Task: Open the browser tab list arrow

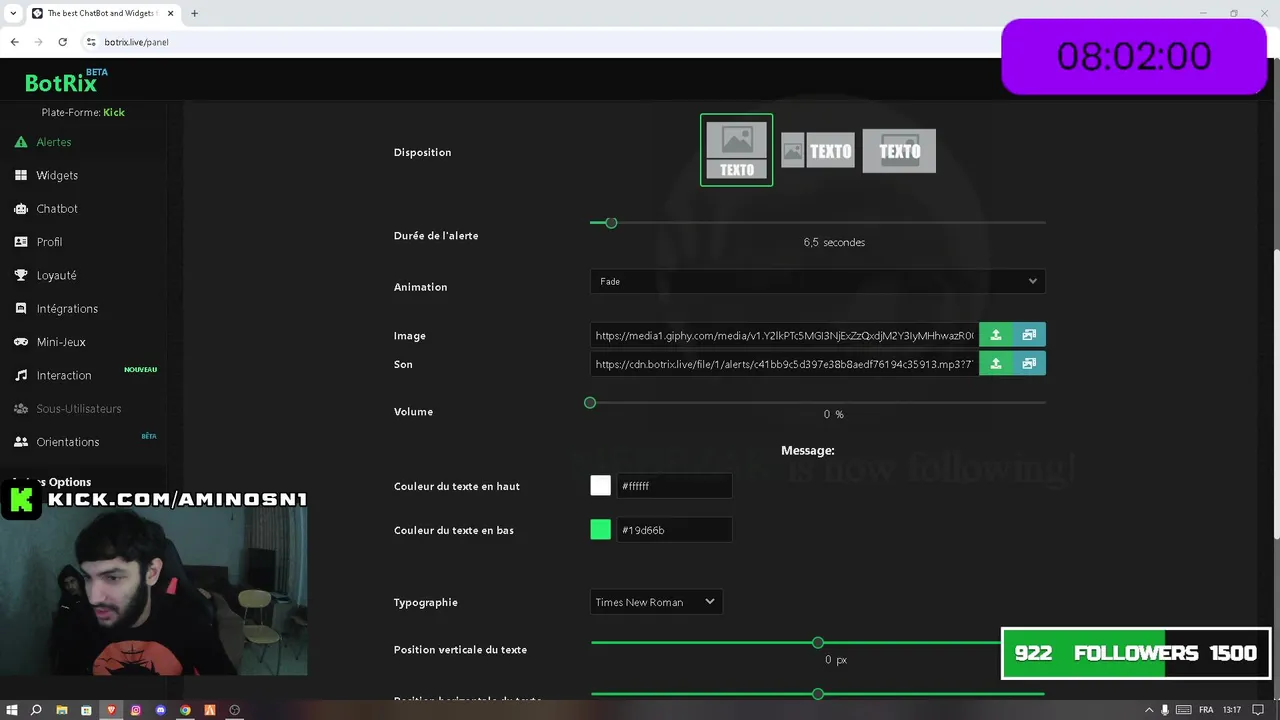Action: (x=13, y=13)
